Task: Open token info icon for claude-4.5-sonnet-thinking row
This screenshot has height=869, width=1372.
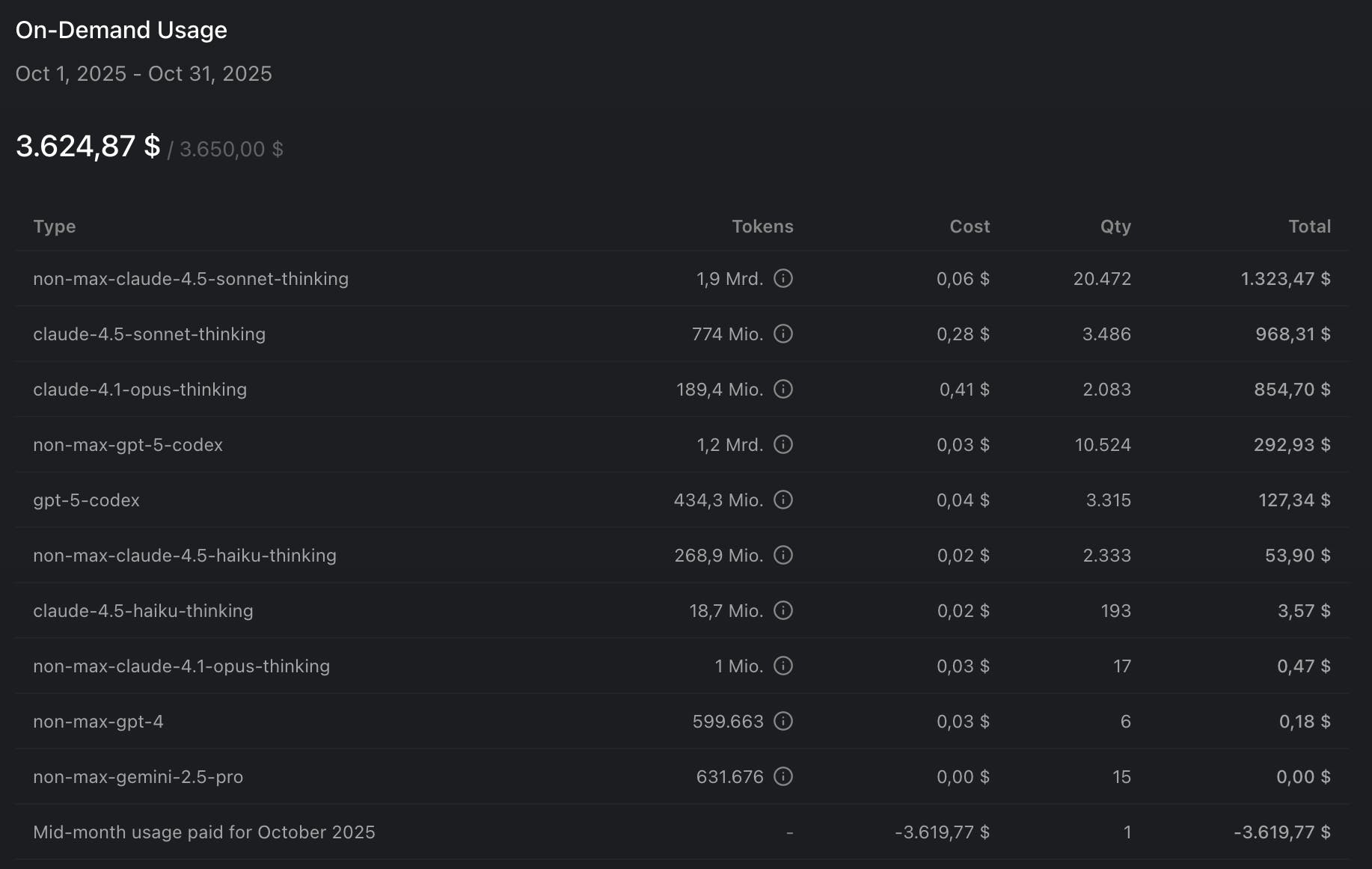Action: click(x=783, y=334)
